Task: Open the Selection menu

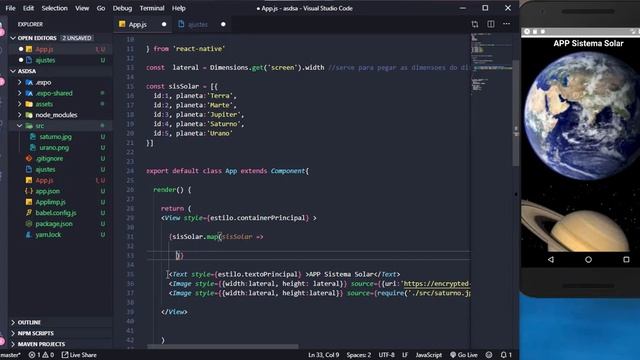Action: point(55,8)
